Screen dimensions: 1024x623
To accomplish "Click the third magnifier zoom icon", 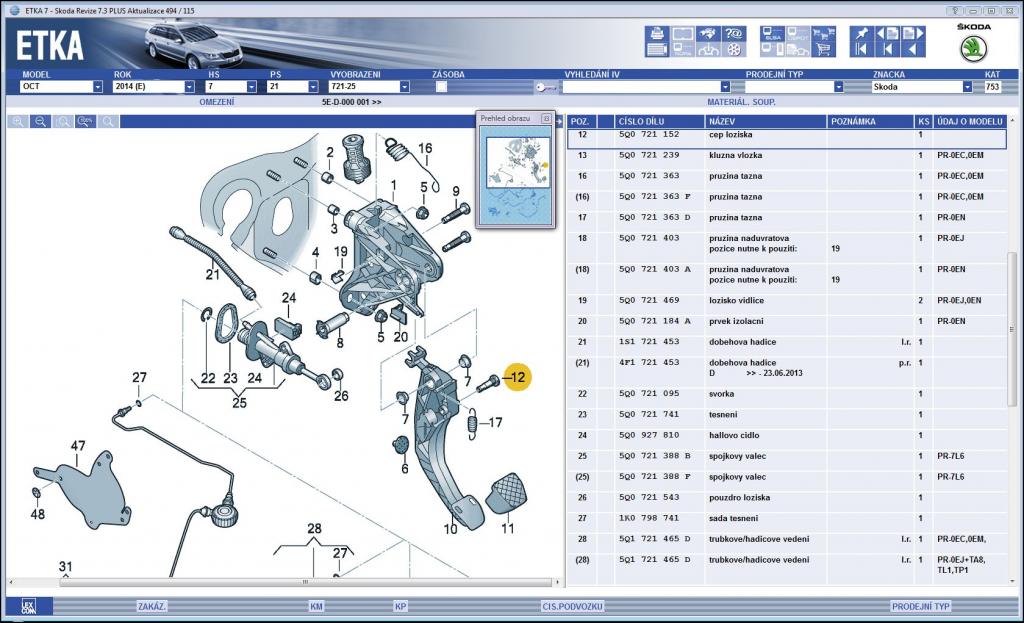I will click(x=63, y=121).
